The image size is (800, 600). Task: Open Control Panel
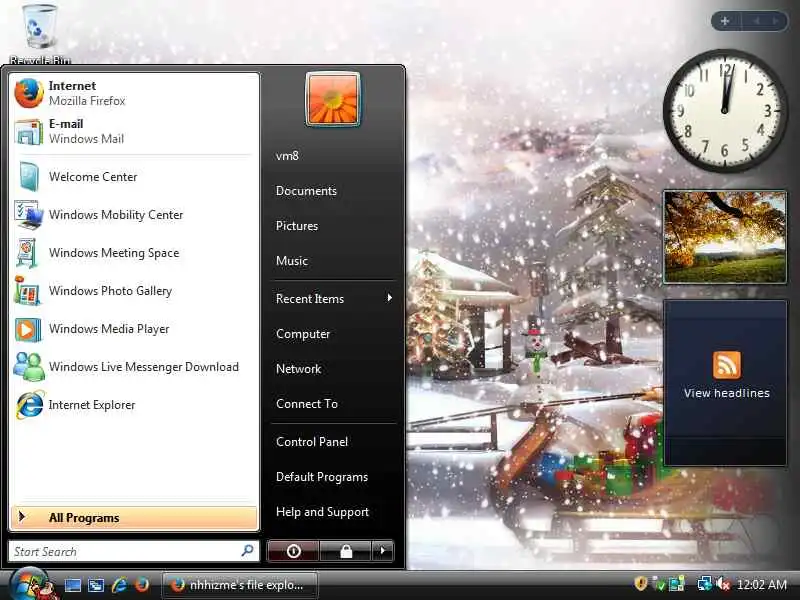334,442
